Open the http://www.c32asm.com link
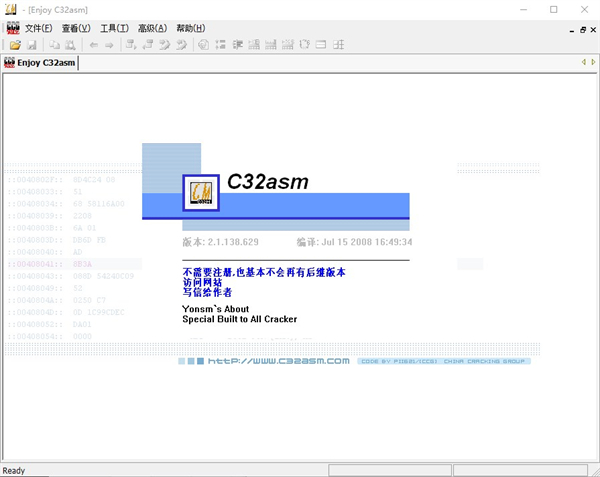Image resolution: width=600 pixels, height=477 pixels. (279, 361)
